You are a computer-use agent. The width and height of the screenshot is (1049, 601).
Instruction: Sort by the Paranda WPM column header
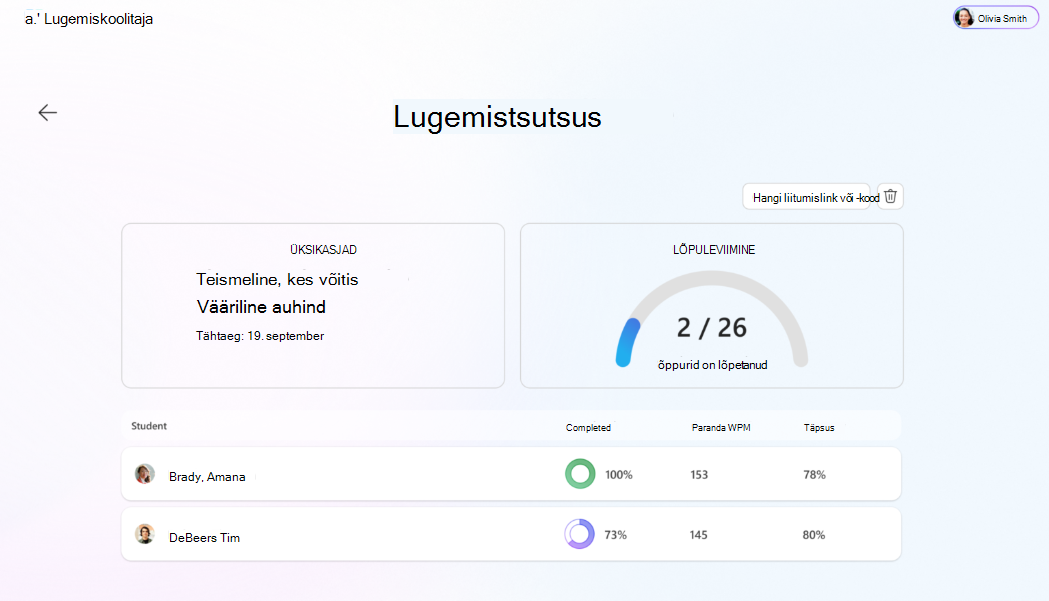(x=721, y=428)
